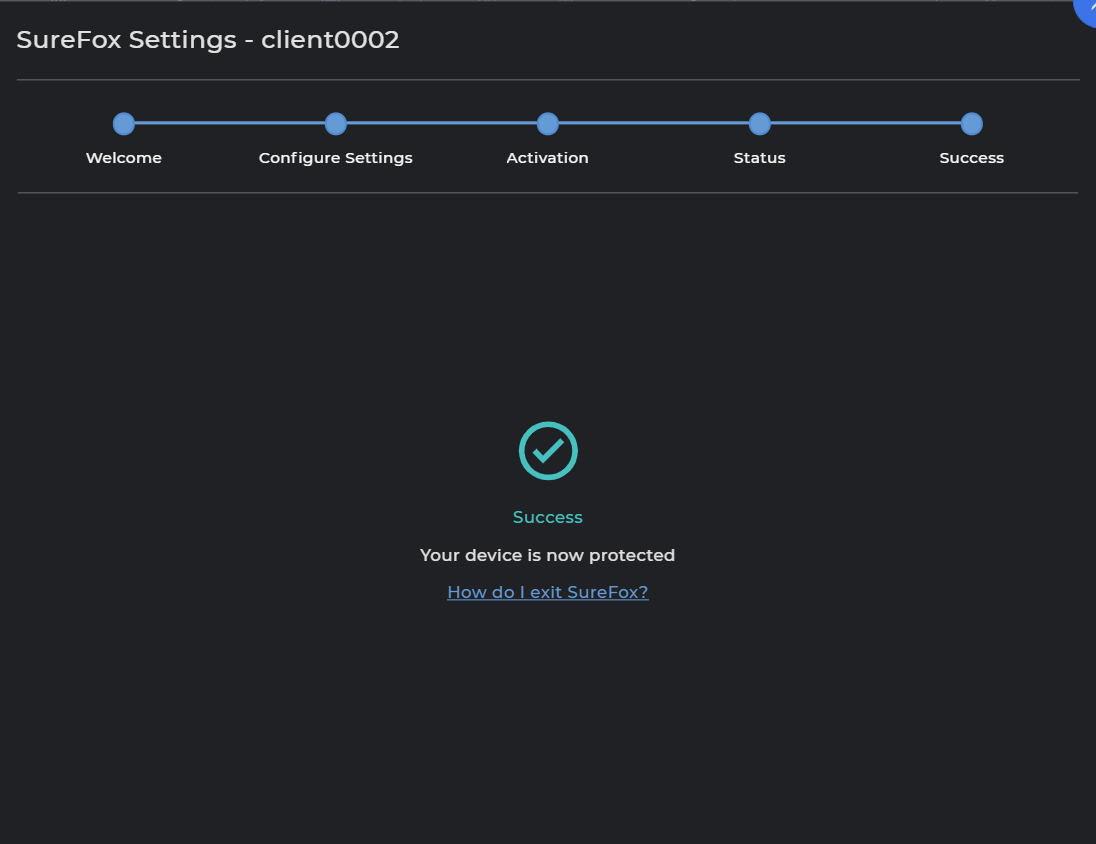Click the 'Your device is now protected' message
This screenshot has width=1096, height=844.
click(548, 555)
